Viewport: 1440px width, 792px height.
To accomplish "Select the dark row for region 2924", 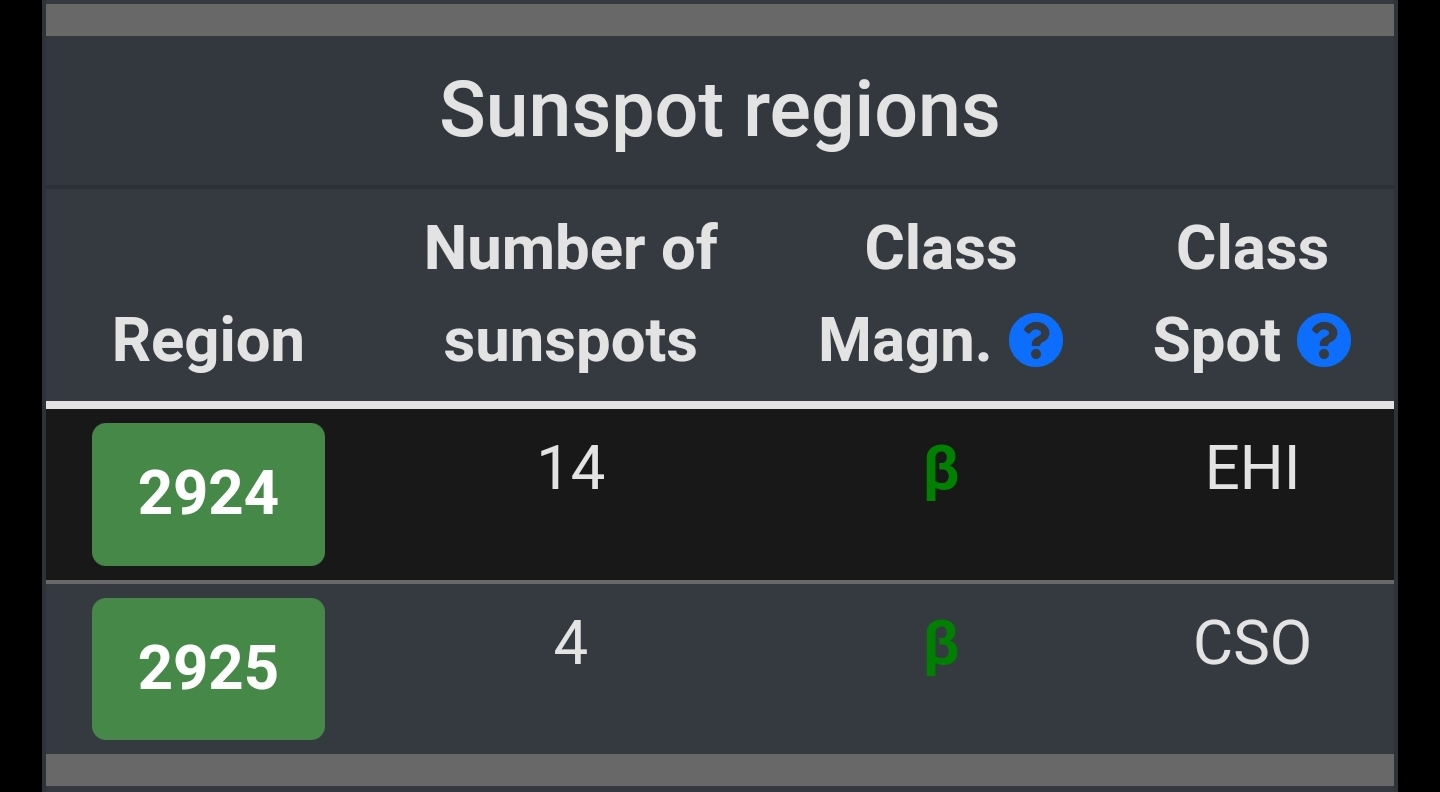I will (720, 494).
